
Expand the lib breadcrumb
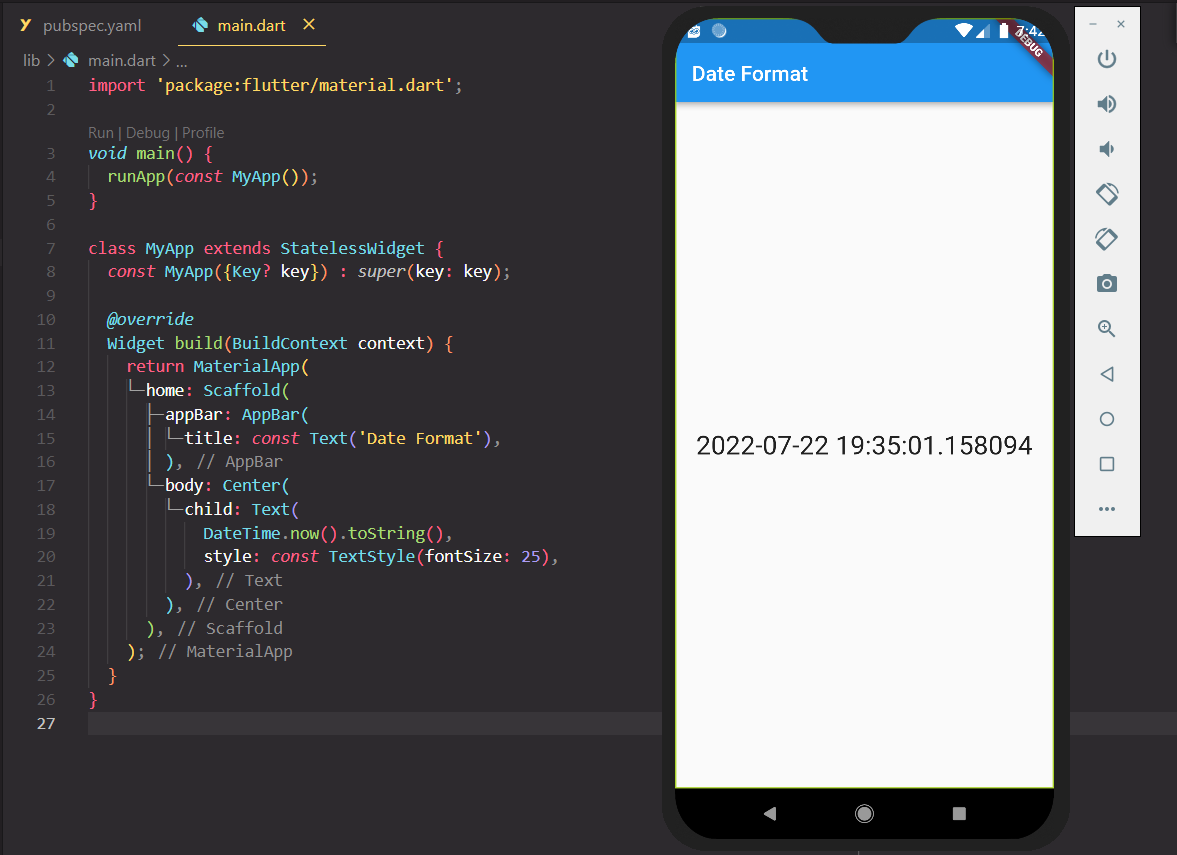click(31, 60)
